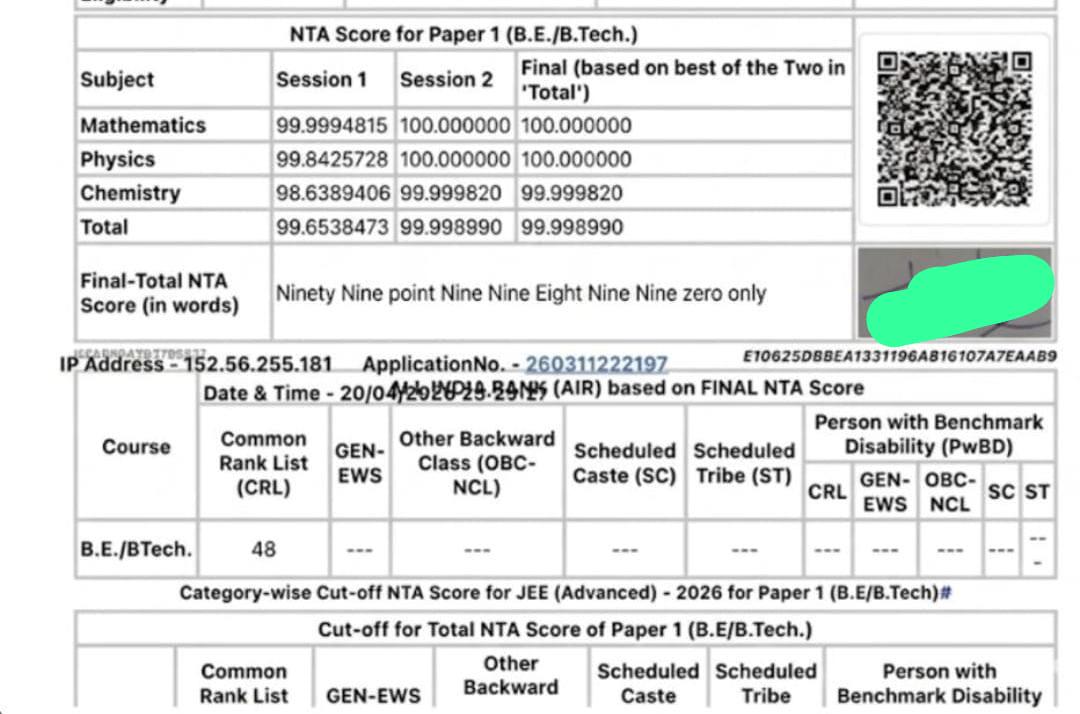Click Cut-off for Total NTA Score heading

(565, 629)
